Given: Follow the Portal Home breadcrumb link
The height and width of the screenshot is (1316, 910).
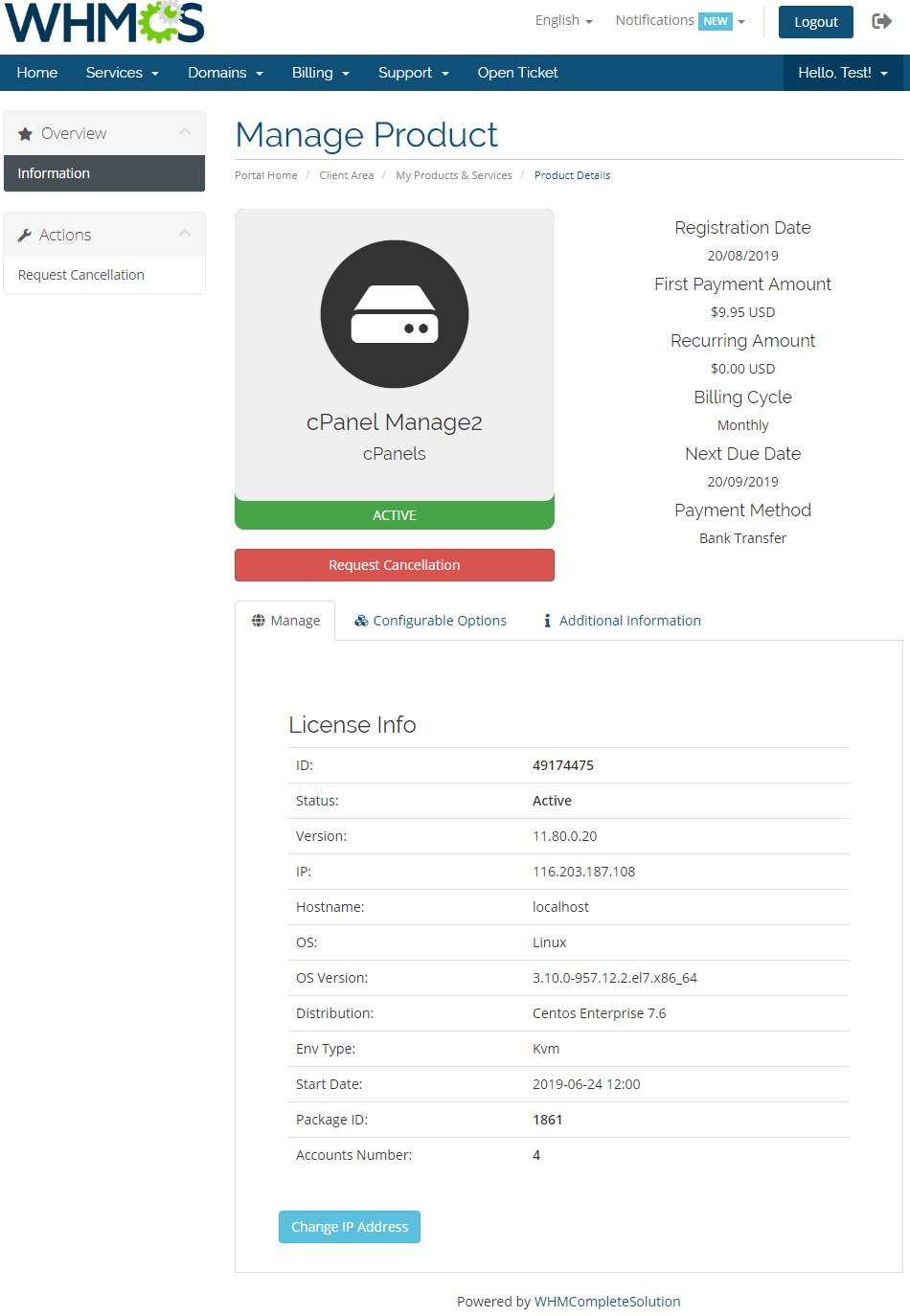Looking at the screenshot, I should tap(266, 175).
